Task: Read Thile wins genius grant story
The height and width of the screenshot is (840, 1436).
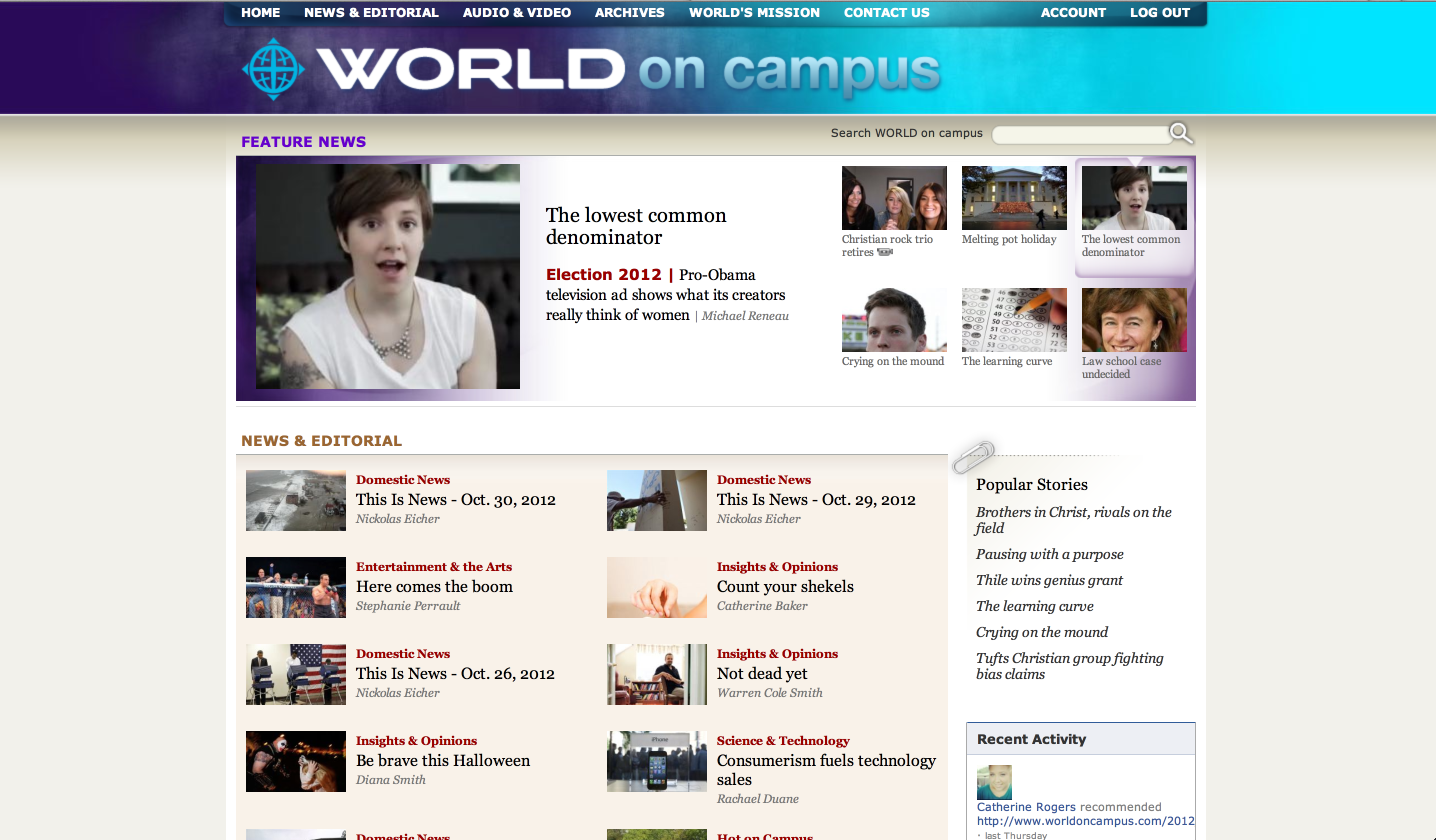Action: (1049, 580)
